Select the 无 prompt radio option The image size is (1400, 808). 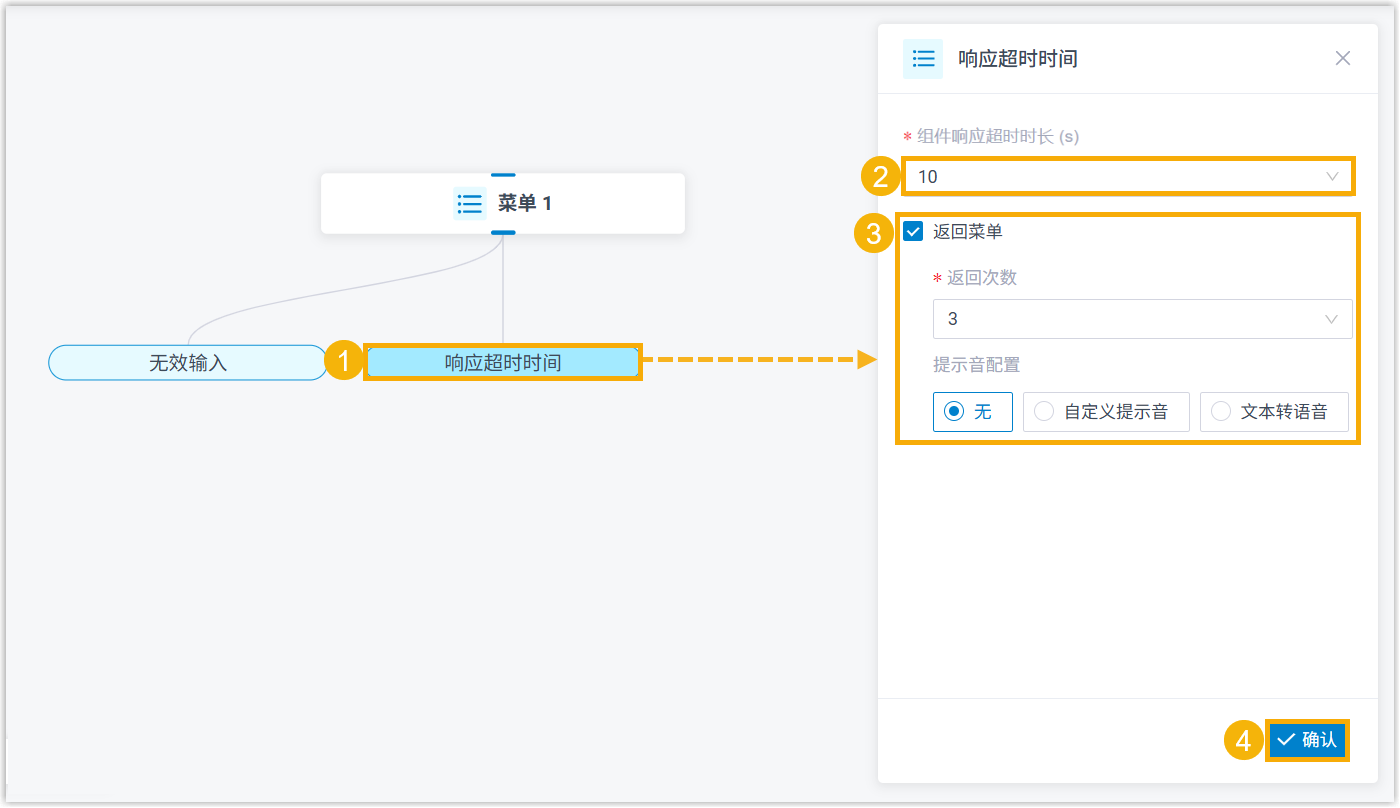coord(955,411)
